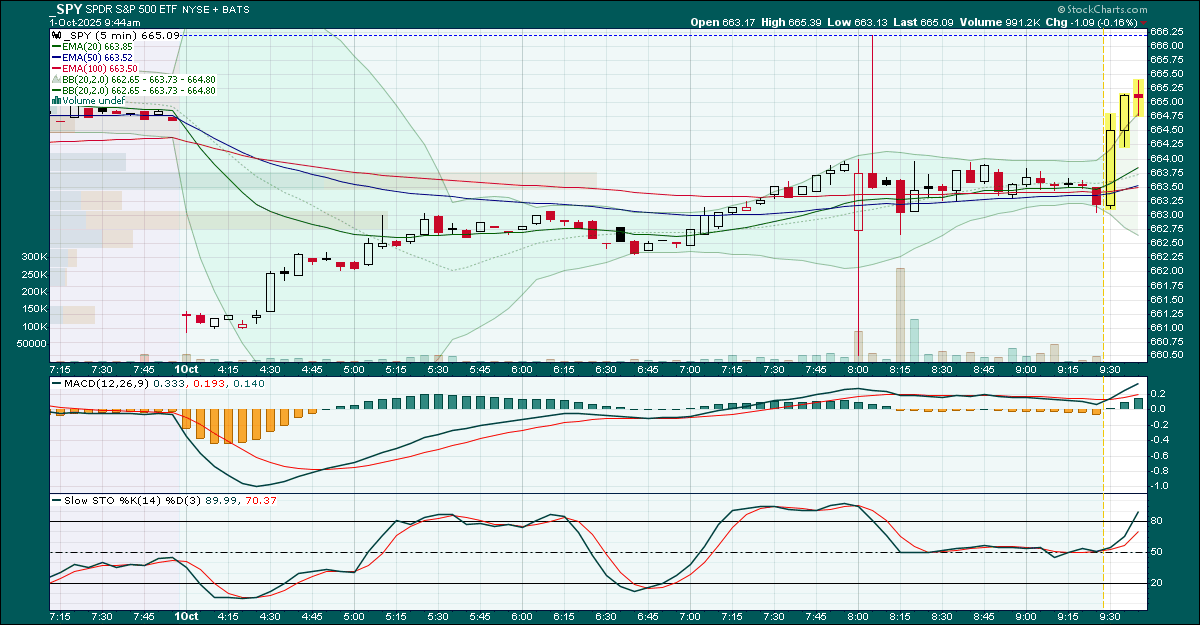This screenshot has width=1200, height=625.
Task: Select the EMA(100) 663.50 legend text
Action: [98, 68]
